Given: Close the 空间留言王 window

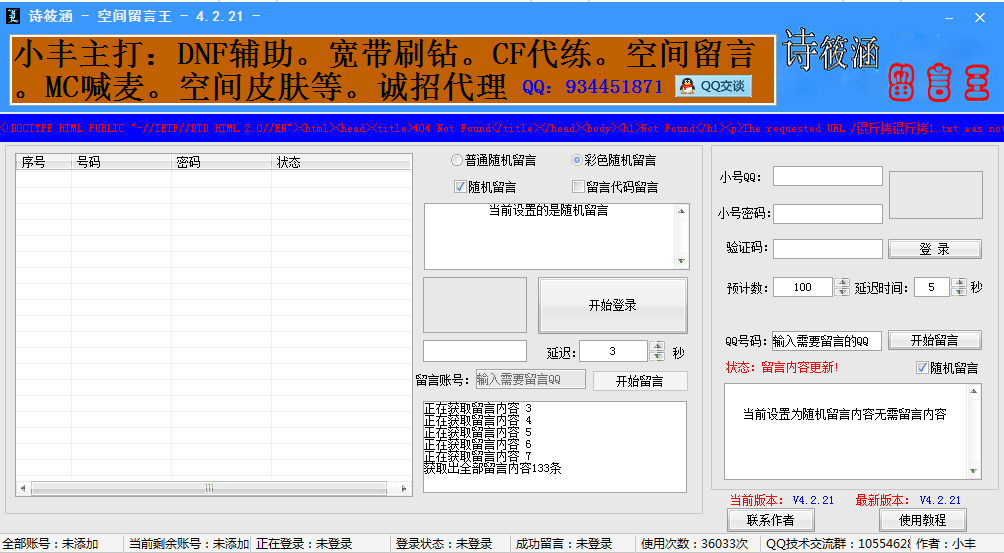Looking at the screenshot, I should click(x=980, y=18).
